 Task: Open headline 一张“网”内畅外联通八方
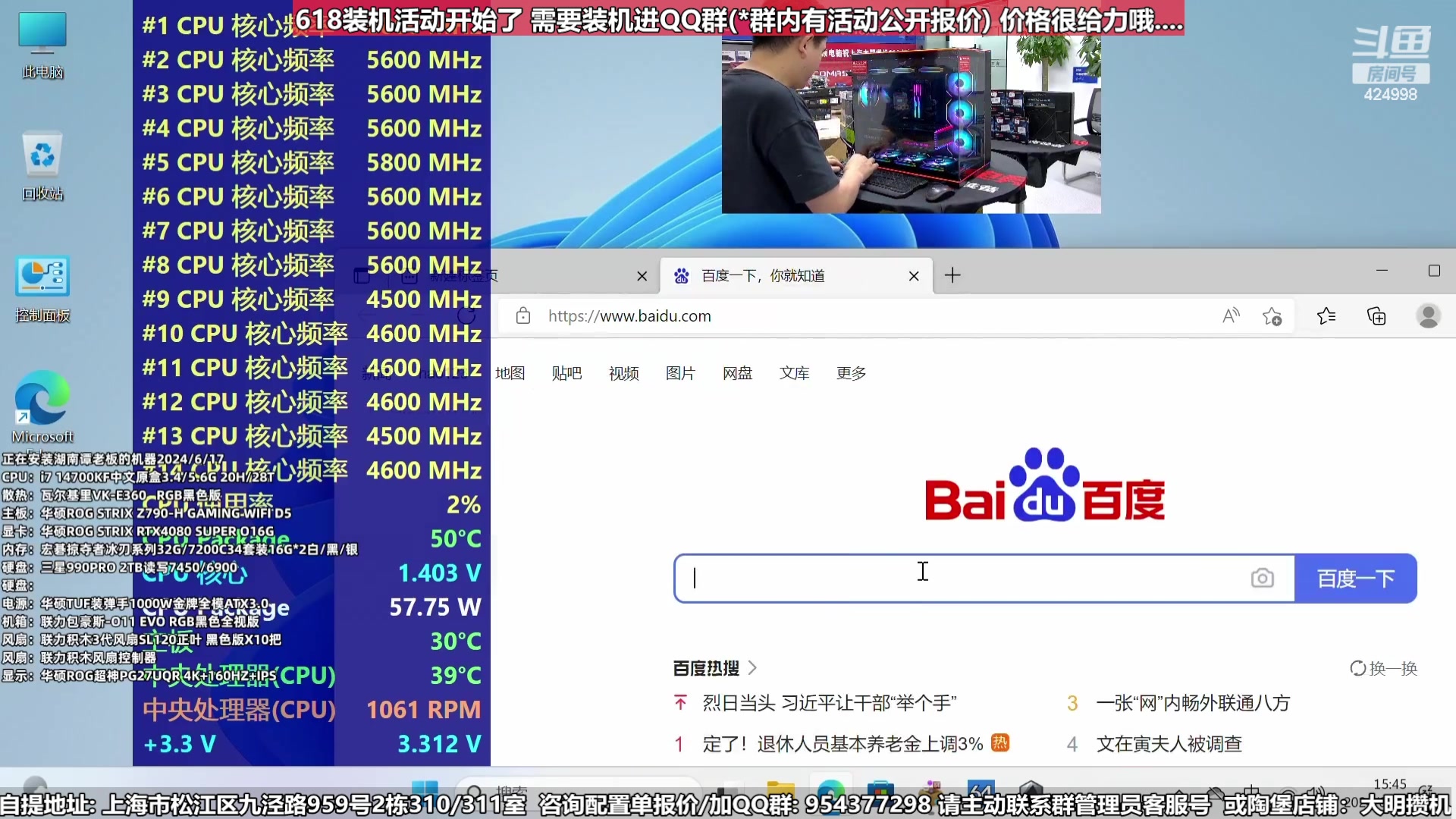point(1193,703)
